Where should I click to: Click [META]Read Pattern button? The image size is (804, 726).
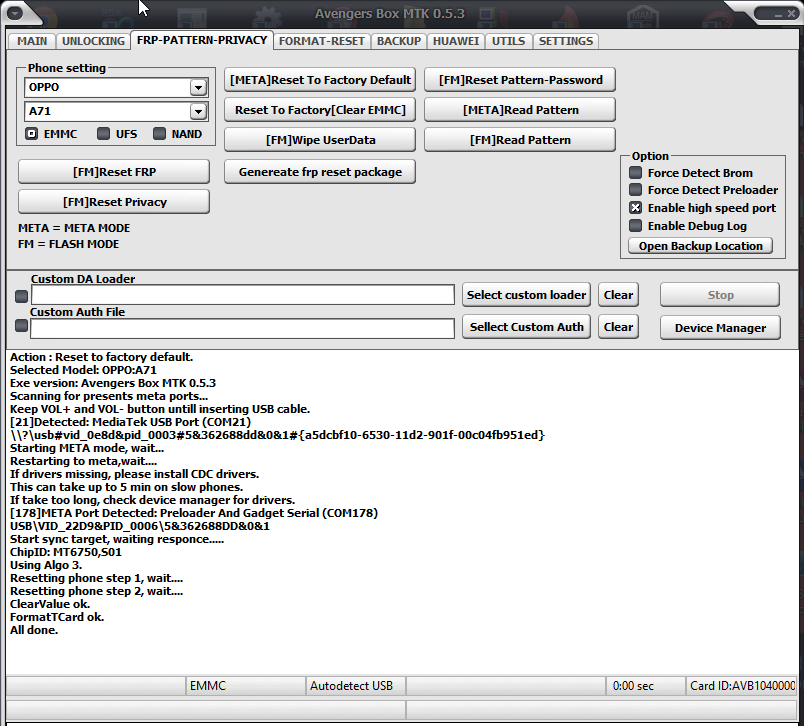pos(520,110)
